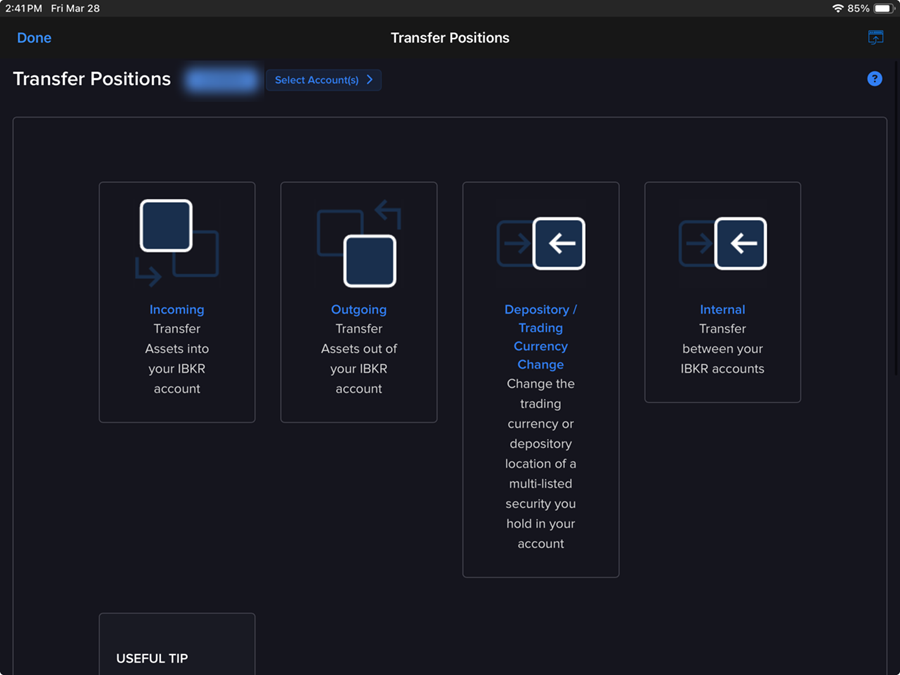The height and width of the screenshot is (675, 900).
Task: Click 'Transfer between your IBKR accounts' description
Action: pos(723,349)
